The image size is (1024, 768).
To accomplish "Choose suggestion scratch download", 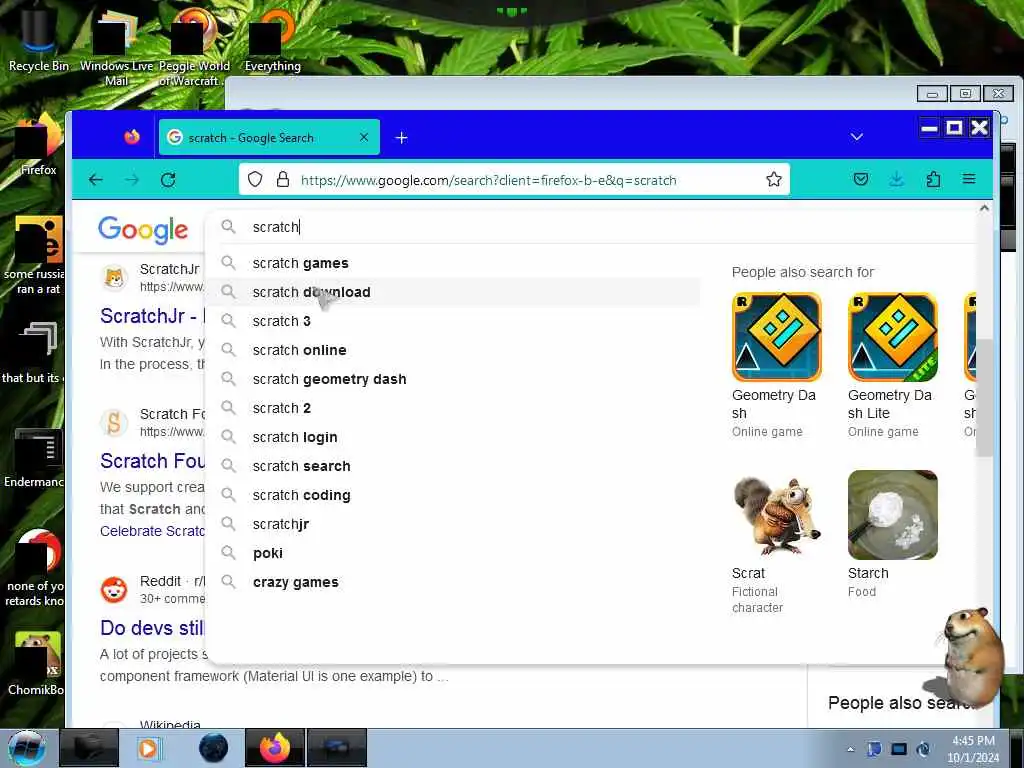I will click(x=453, y=292).
